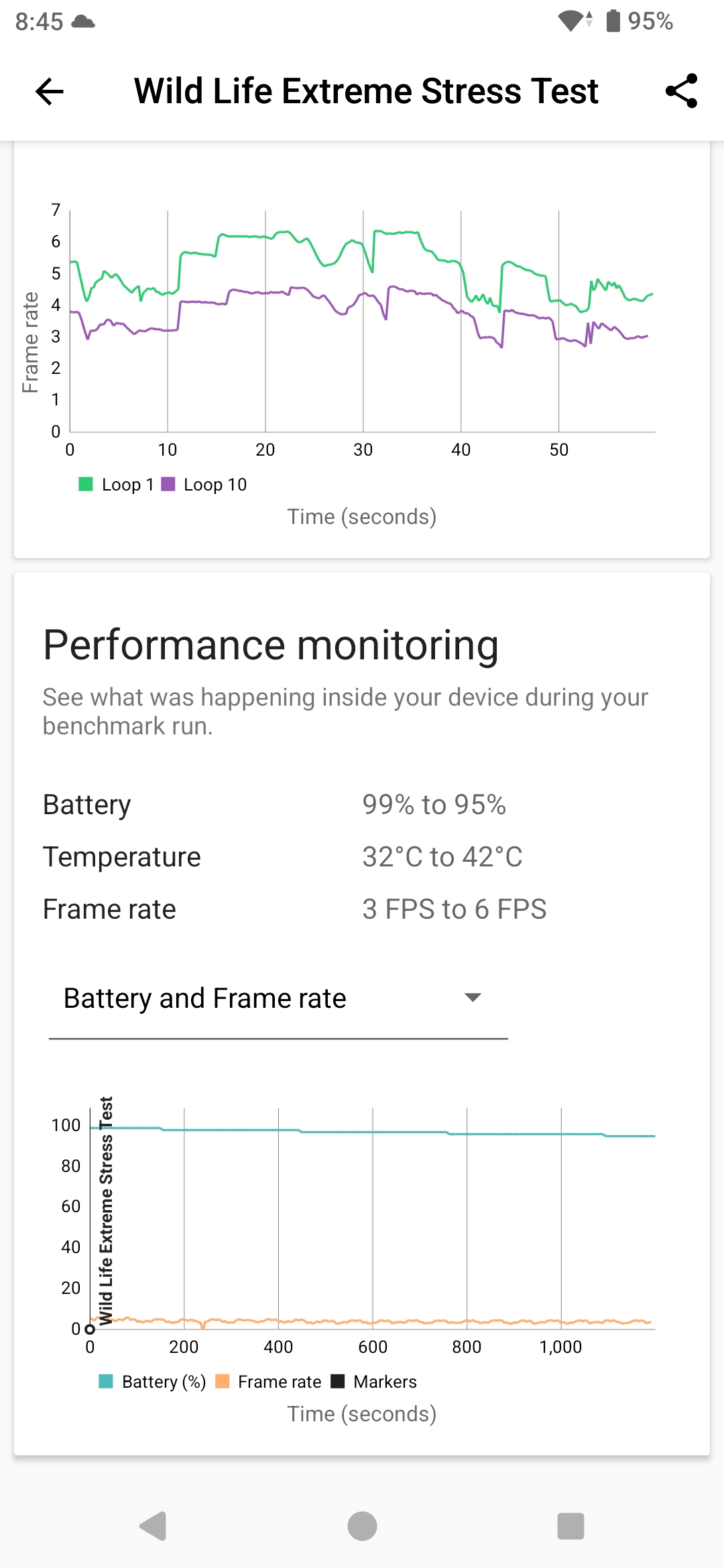The height and width of the screenshot is (1568, 724).
Task: Tap the cloud icon in status bar
Action: 83,21
